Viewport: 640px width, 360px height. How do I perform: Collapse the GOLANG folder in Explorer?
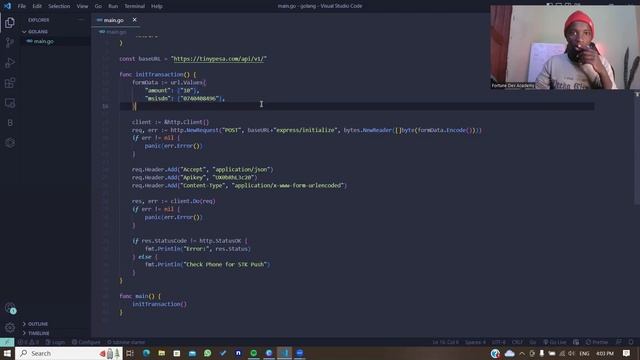(37, 31)
